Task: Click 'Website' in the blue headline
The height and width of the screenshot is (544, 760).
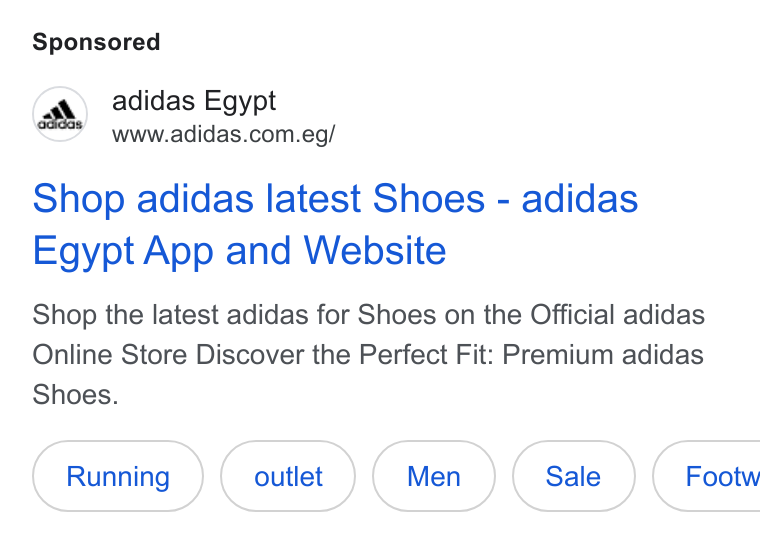Action: tap(375, 250)
